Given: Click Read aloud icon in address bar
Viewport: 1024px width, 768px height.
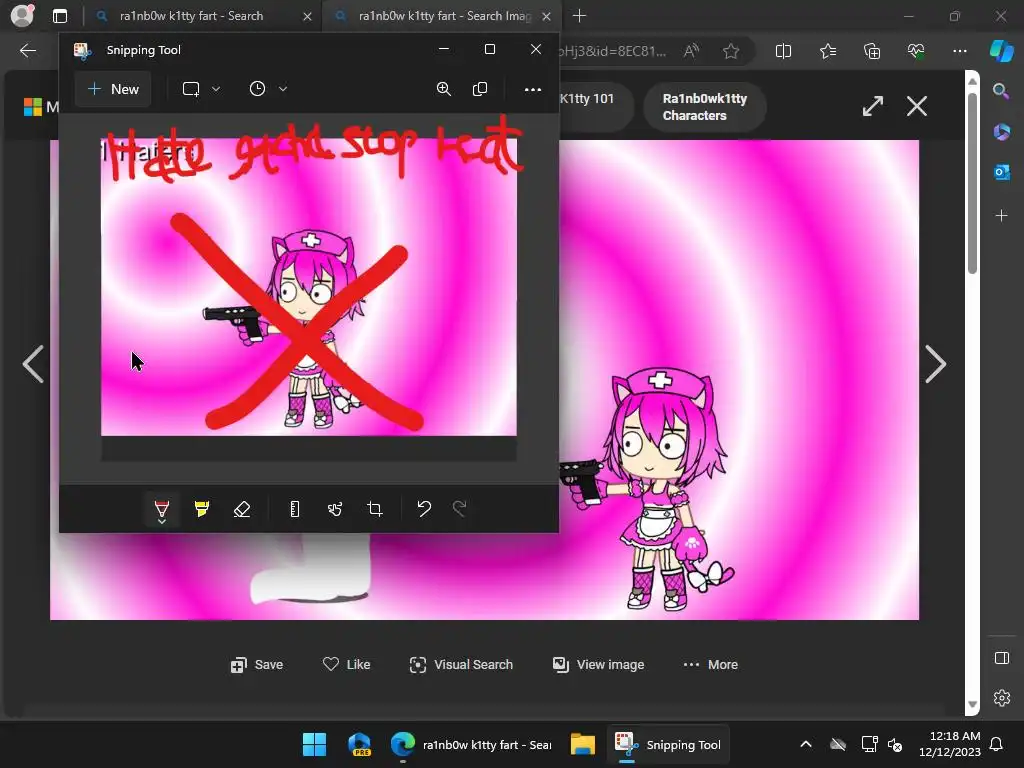Looking at the screenshot, I should (x=691, y=51).
